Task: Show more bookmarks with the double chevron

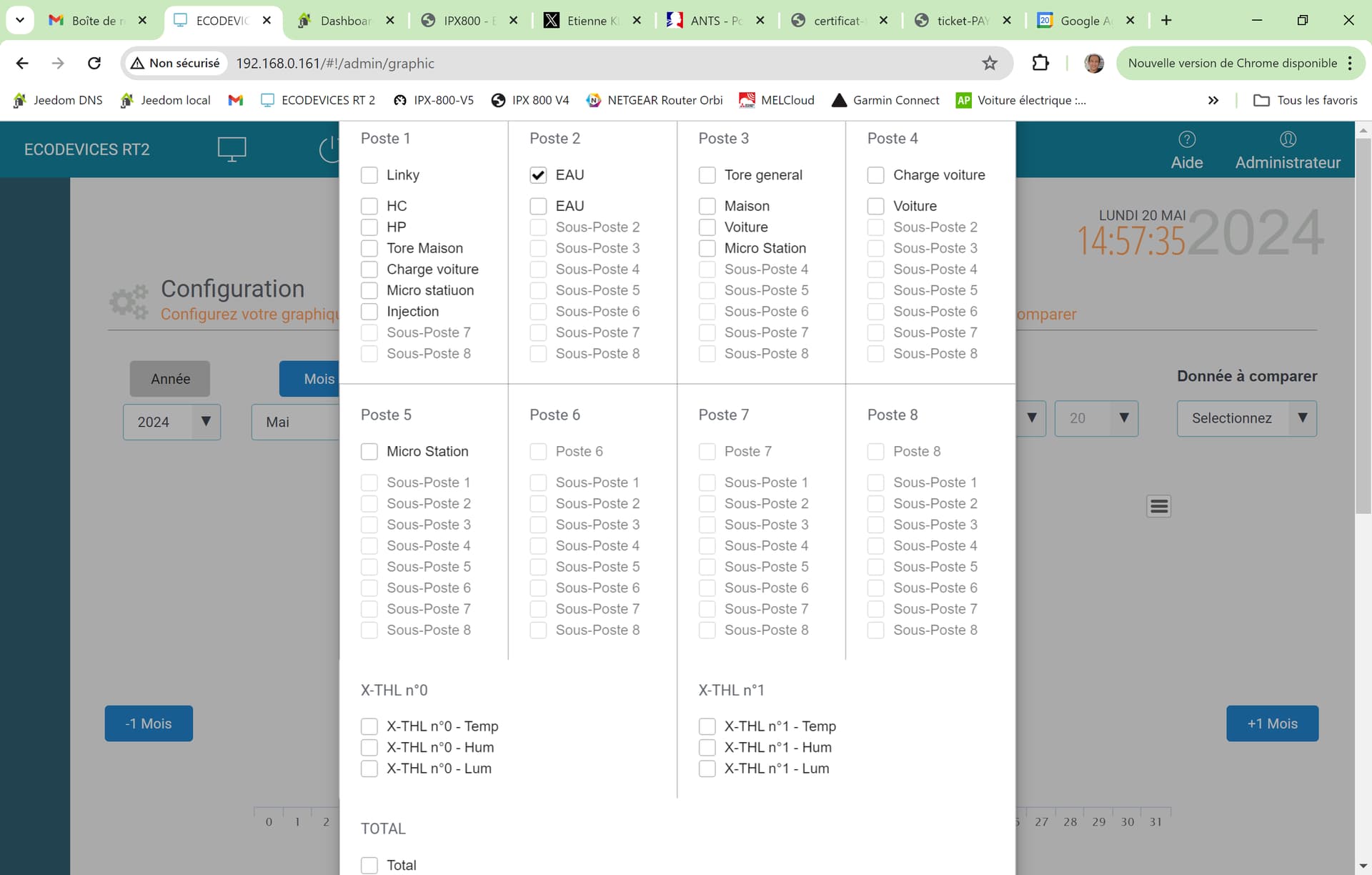Action: (x=1213, y=100)
